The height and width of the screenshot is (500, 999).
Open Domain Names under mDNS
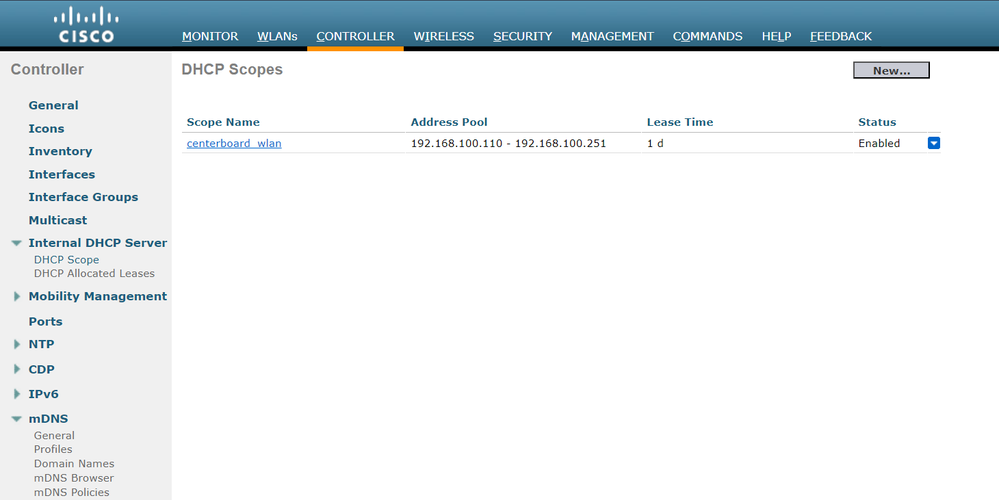pos(74,464)
